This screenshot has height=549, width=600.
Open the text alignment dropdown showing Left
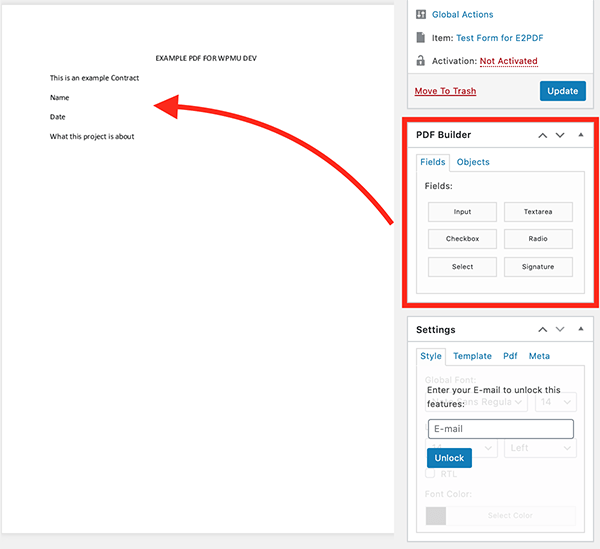click(540, 449)
